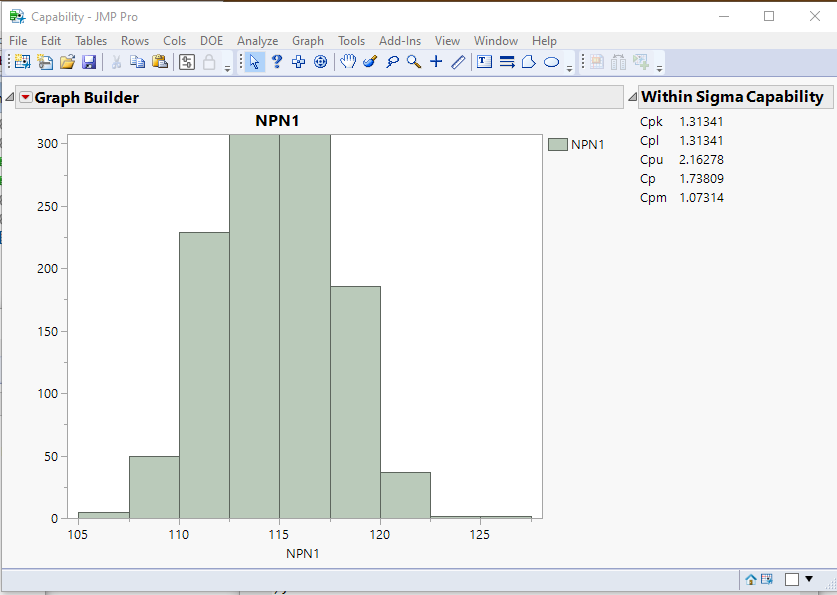837x595 pixels.
Task: Select the Brush tool
Action: click(x=369, y=62)
